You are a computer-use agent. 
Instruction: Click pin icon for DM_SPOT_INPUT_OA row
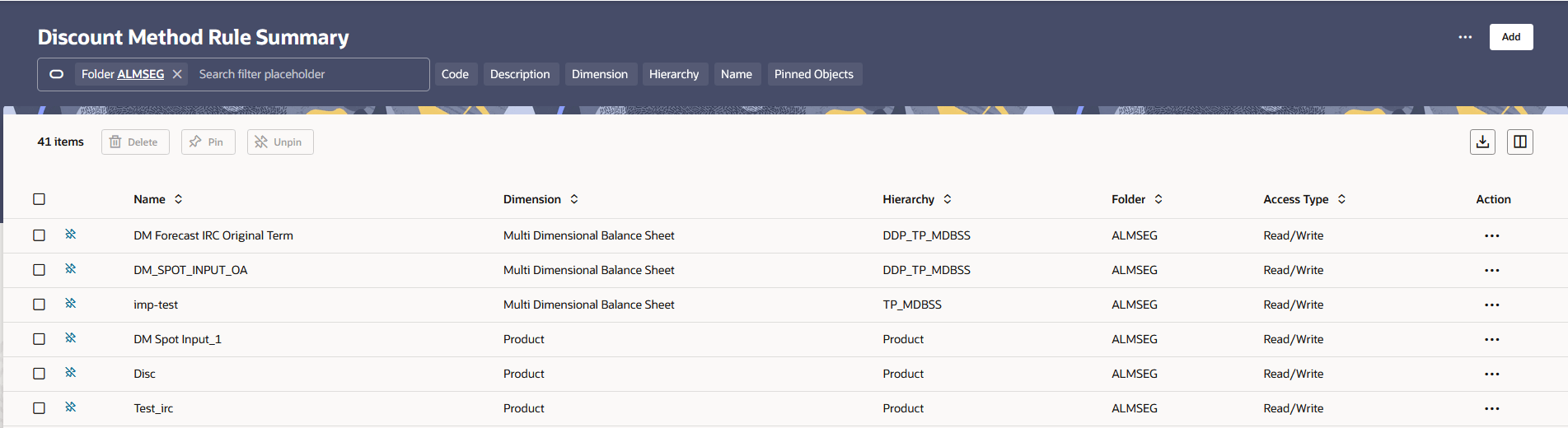[71, 269]
